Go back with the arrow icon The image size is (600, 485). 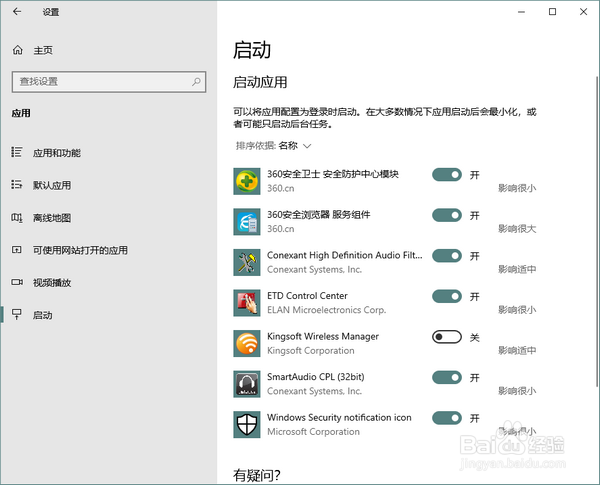[x=17, y=12]
